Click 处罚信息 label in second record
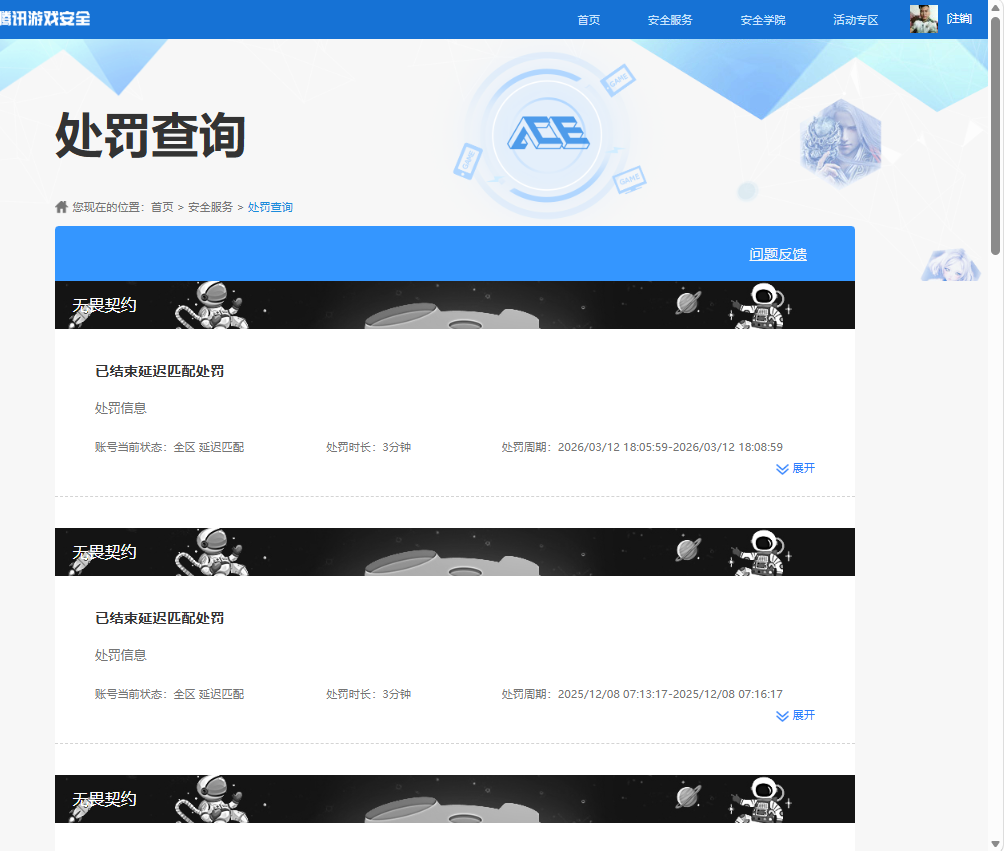1004x851 pixels. point(120,656)
